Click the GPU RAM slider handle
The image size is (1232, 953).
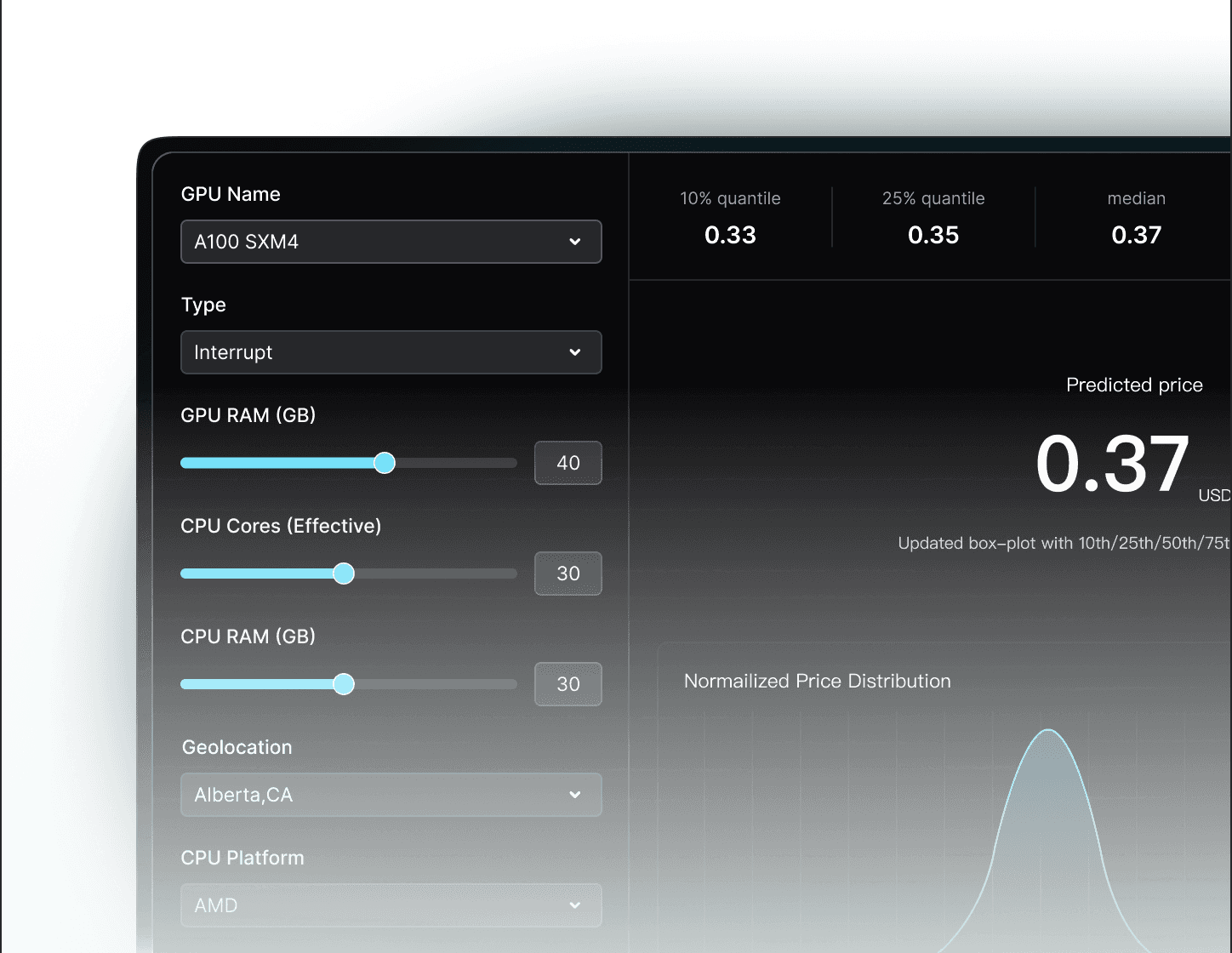click(x=385, y=463)
